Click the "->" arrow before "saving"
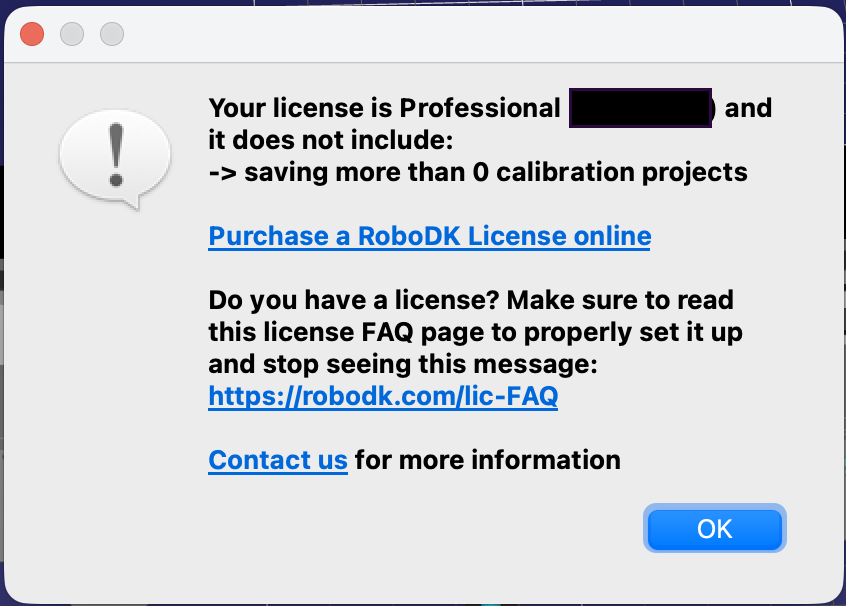The image size is (846, 606). (x=222, y=171)
